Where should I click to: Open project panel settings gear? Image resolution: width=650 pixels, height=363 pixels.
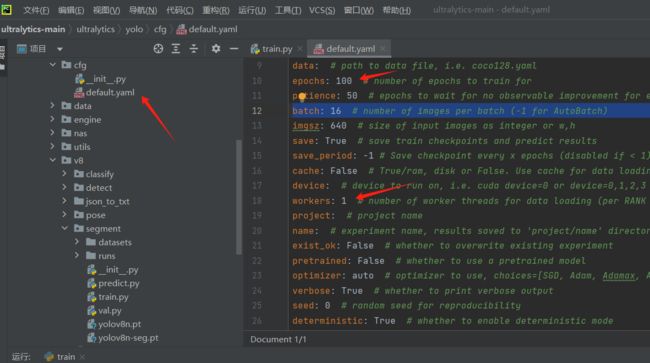216,49
